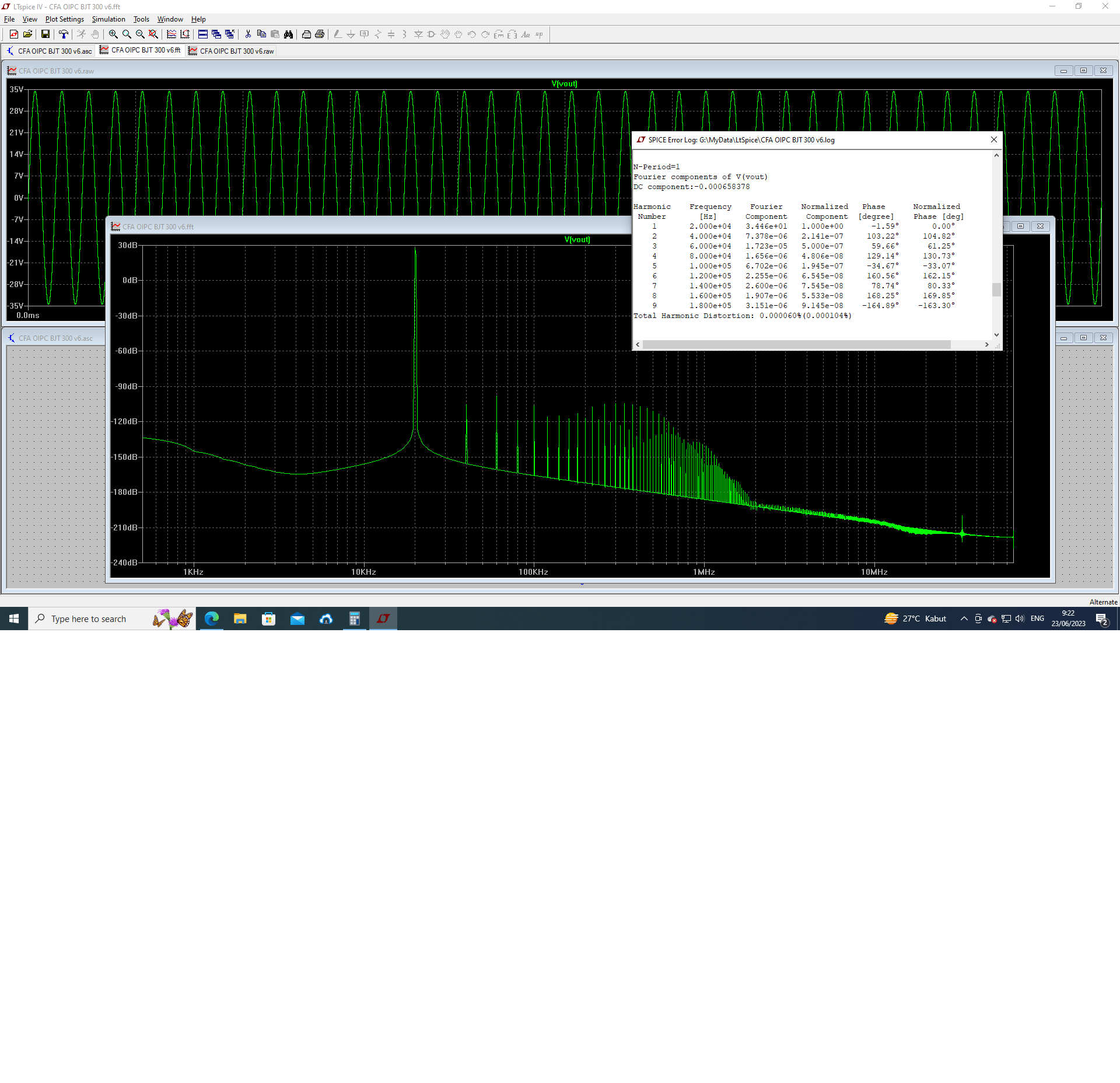Click error log scroll down arrow
Image resolution: width=1120 pixels, height=1083 pixels.
coord(996,335)
